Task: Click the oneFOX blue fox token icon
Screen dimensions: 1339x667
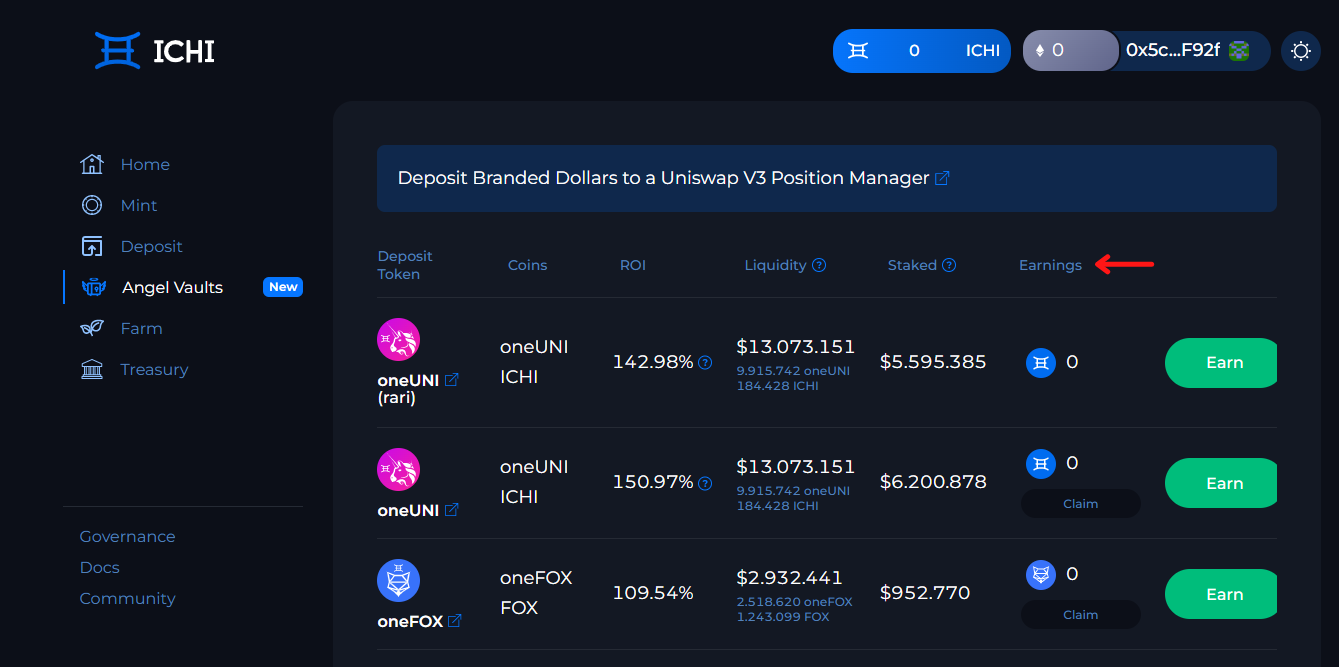Action: [398, 580]
